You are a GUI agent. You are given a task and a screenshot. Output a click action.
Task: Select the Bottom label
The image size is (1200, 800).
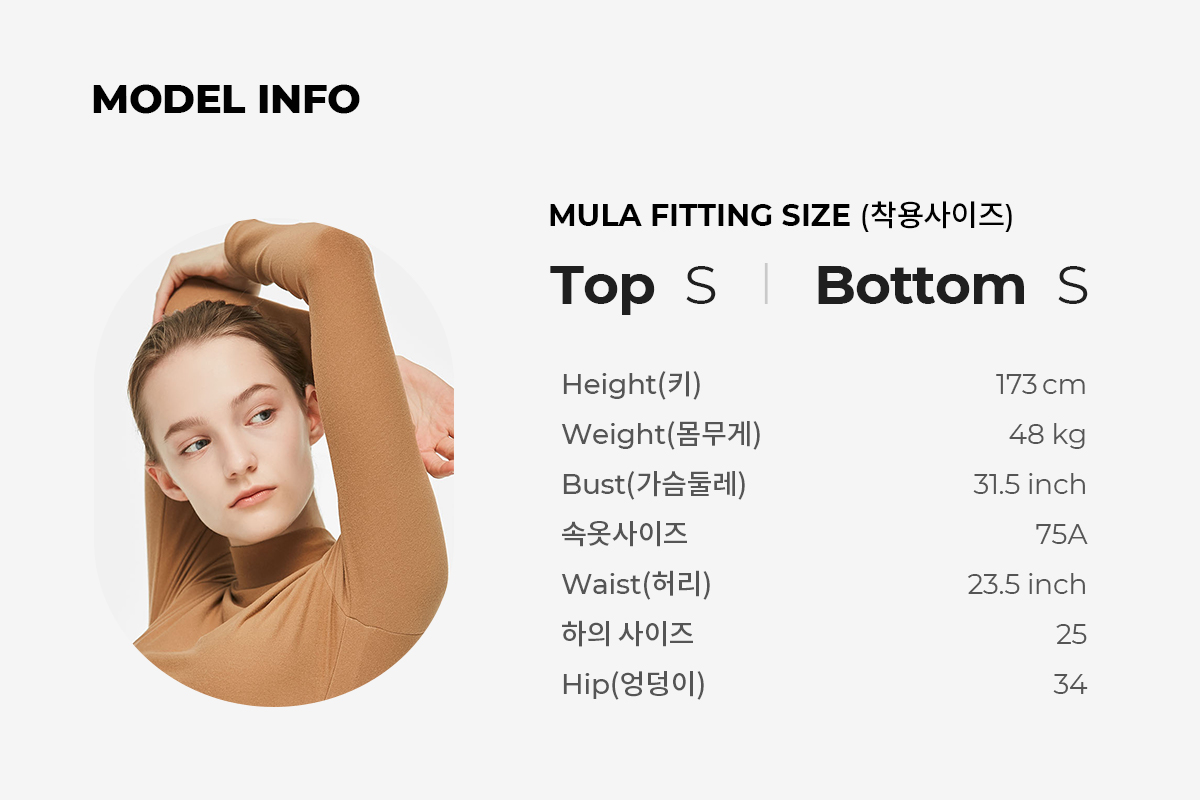click(920, 286)
